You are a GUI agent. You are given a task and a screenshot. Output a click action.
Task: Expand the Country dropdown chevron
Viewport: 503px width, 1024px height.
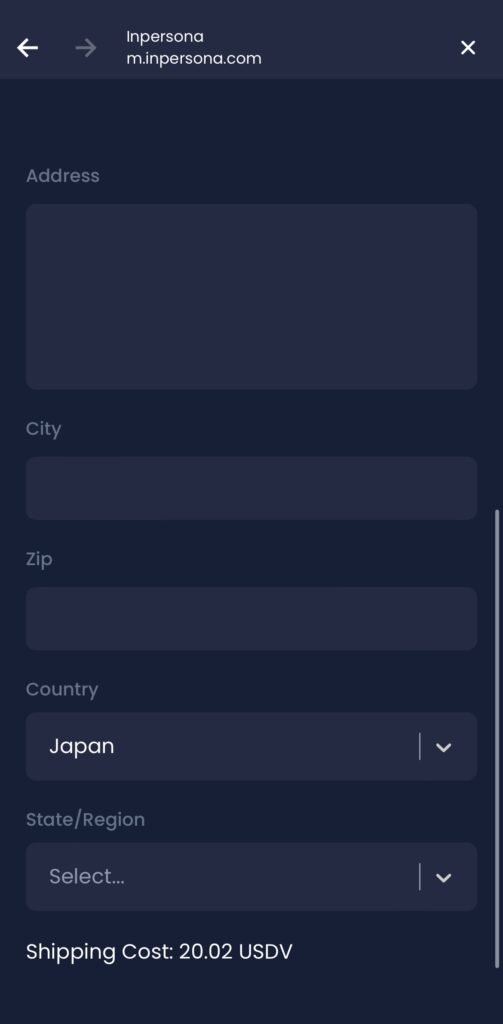tap(444, 747)
